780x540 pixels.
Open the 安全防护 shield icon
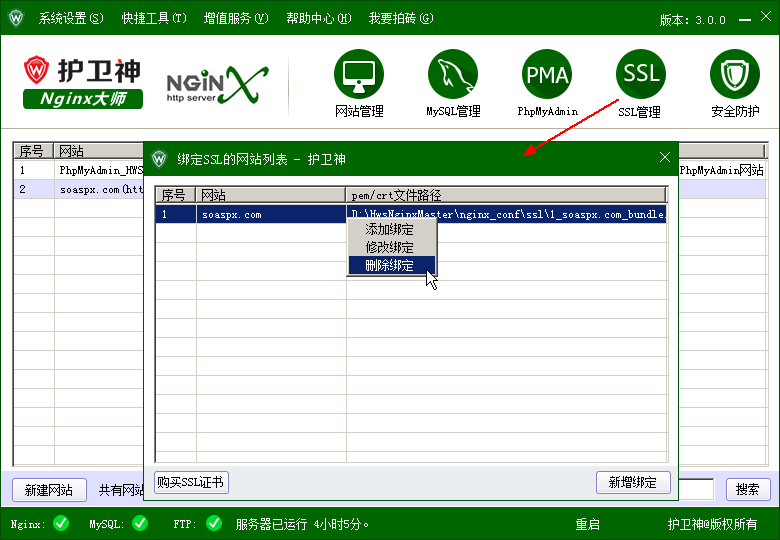point(735,75)
